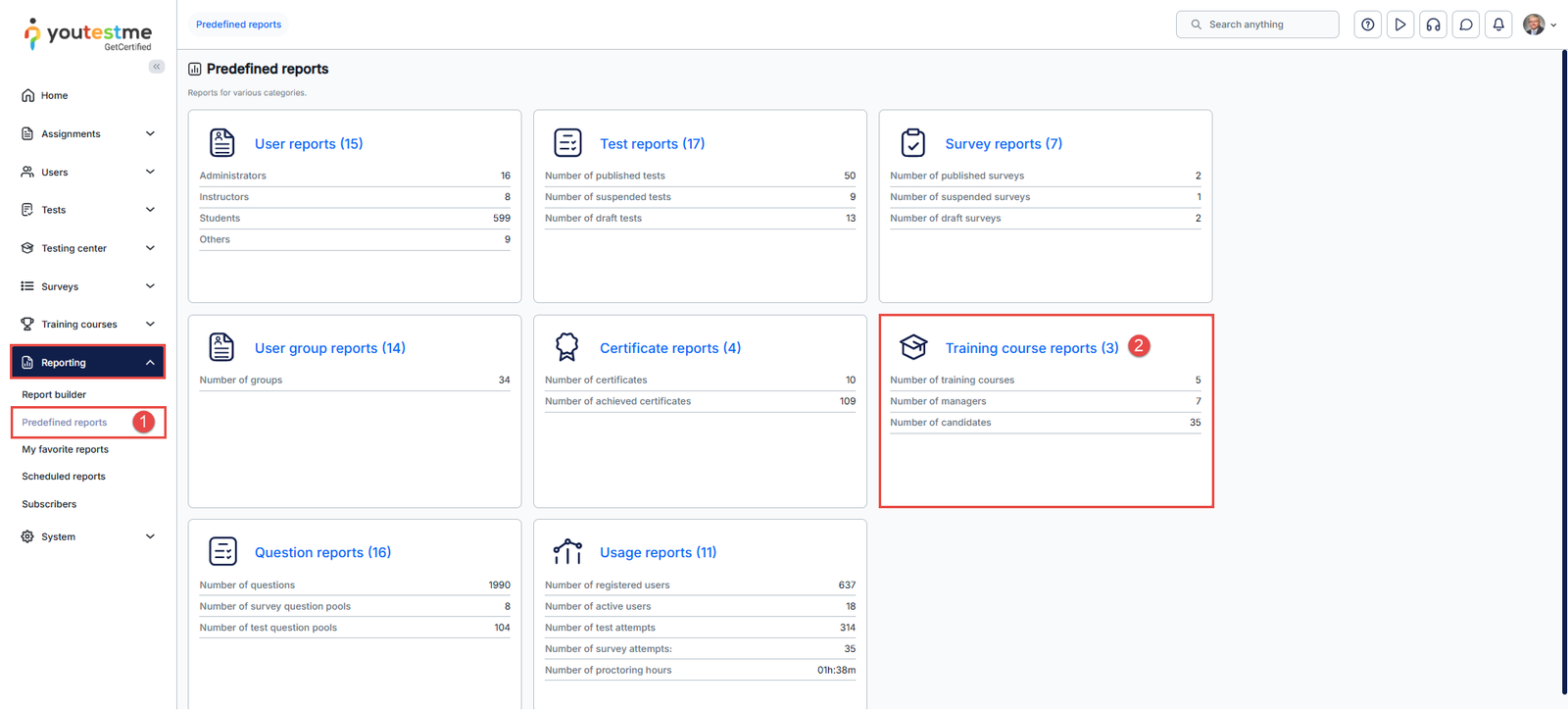This screenshot has height=710, width=1568.
Task: Collapse the sidebar with double-arrow icon
Action: coord(157,67)
